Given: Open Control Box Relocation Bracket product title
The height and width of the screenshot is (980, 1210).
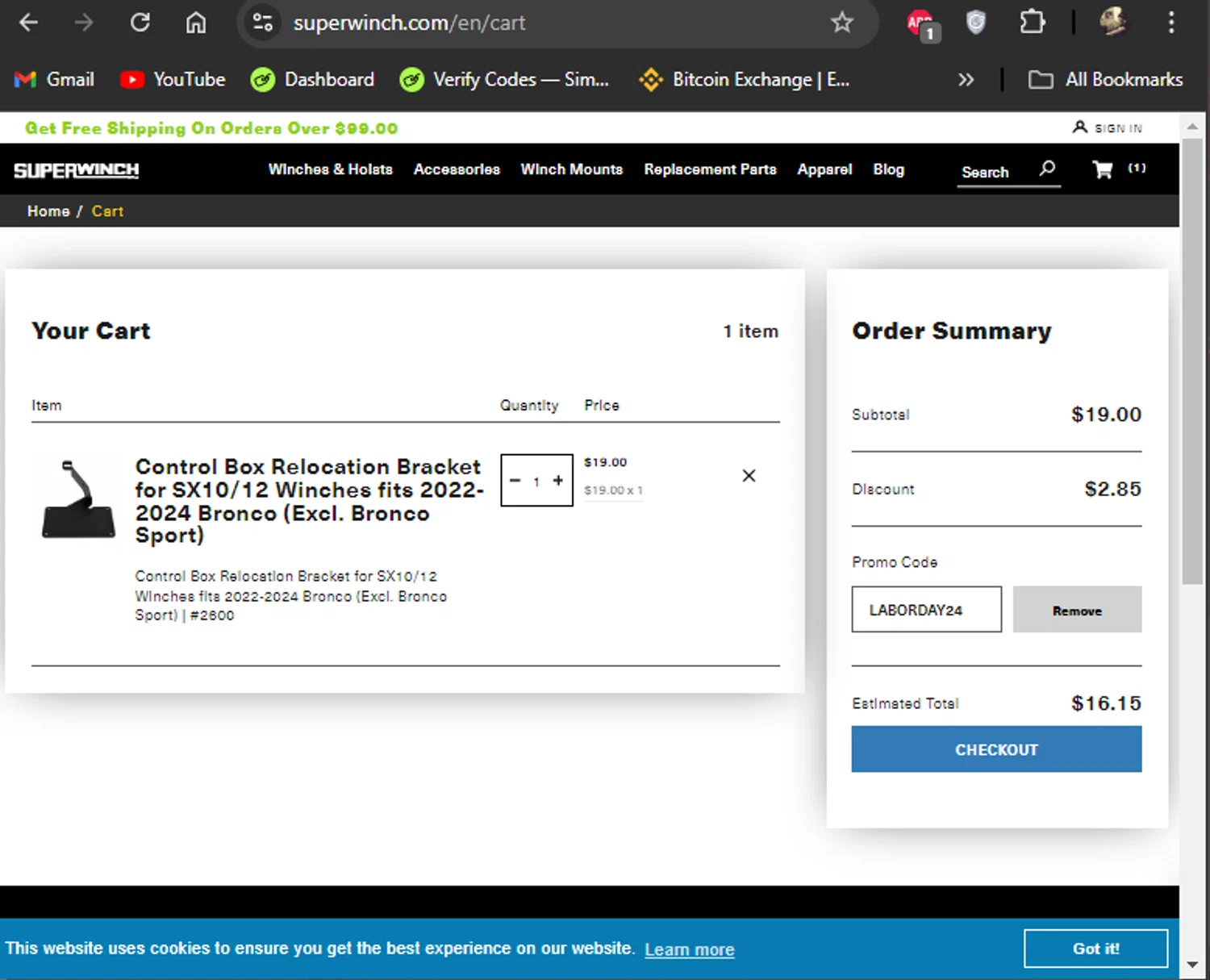Looking at the screenshot, I should [x=309, y=501].
